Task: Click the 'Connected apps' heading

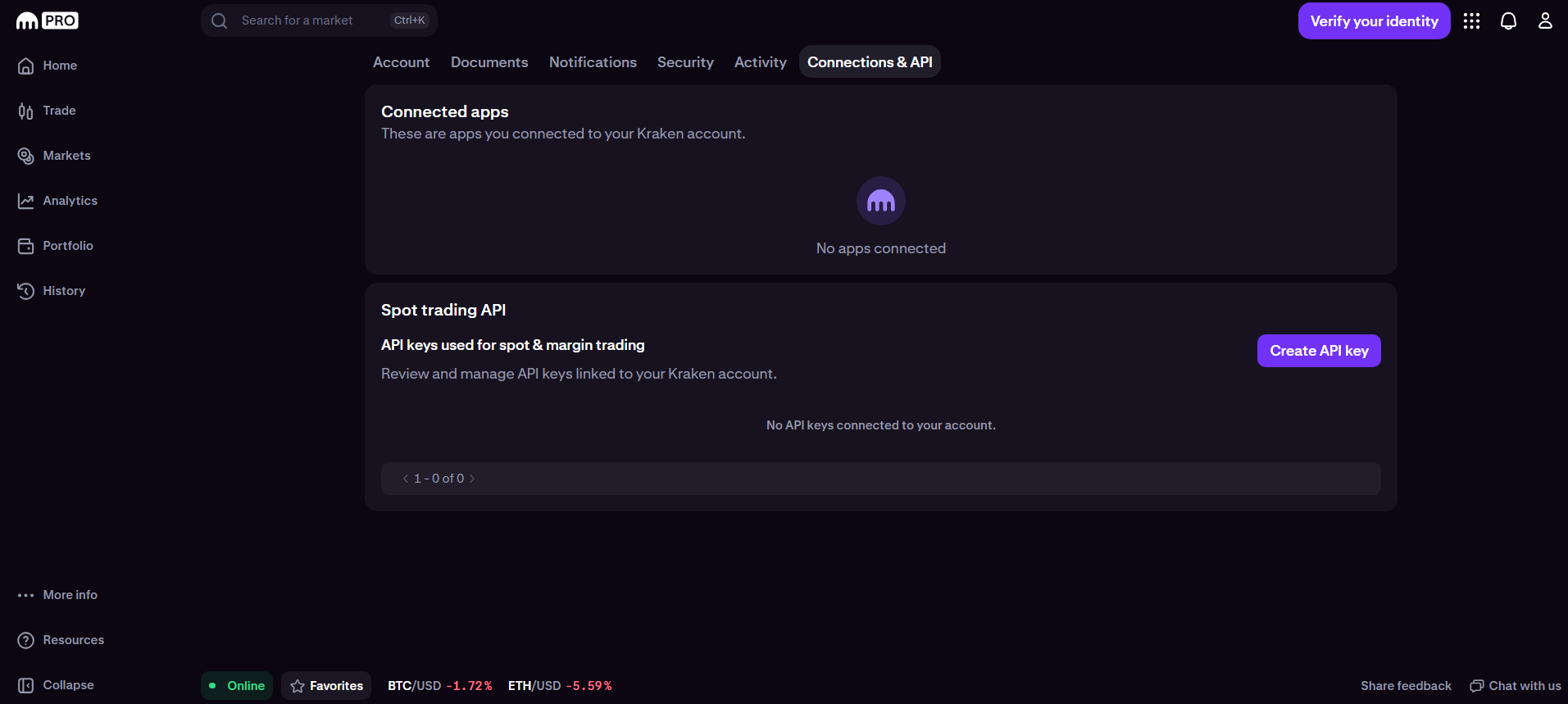Action: point(445,111)
